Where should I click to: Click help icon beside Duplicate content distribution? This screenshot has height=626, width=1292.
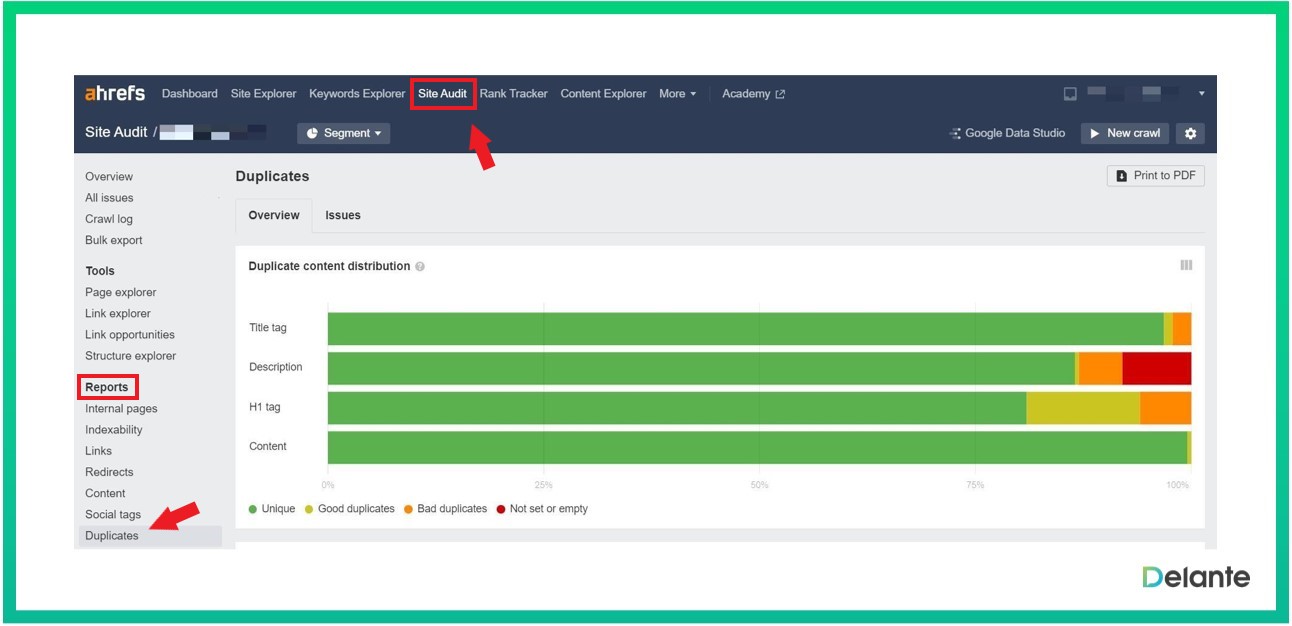click(420, 267)
